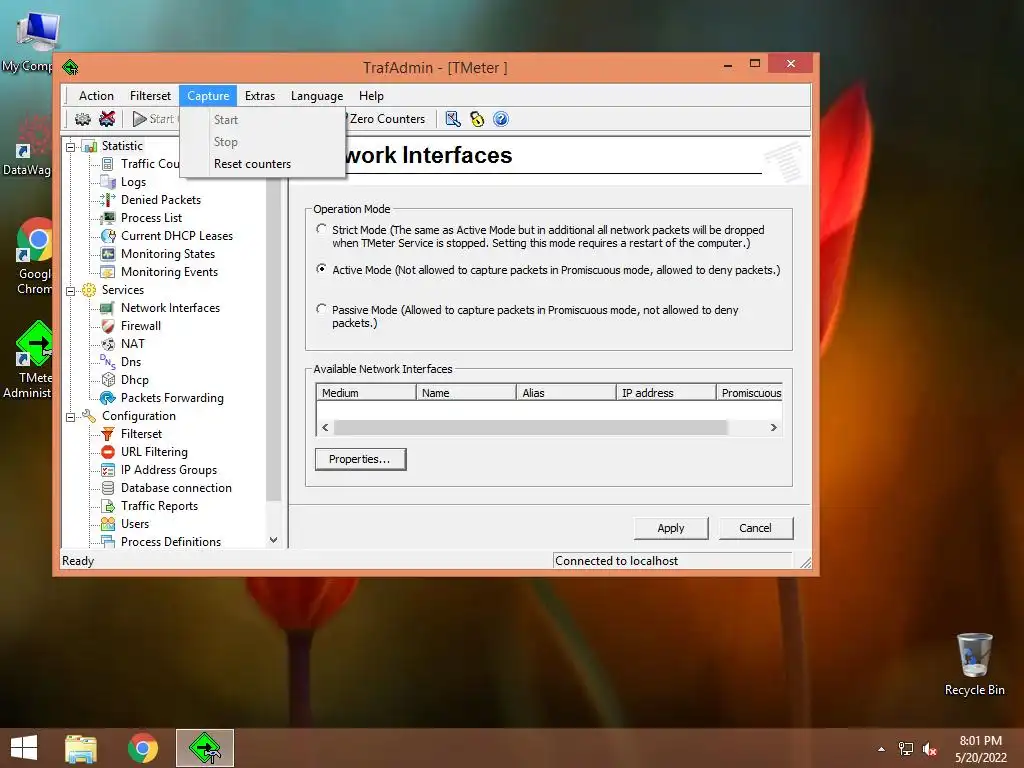Click the connect gear icon in toolbar
This screenshot has height=768, width=1024.
pos(83,119)
